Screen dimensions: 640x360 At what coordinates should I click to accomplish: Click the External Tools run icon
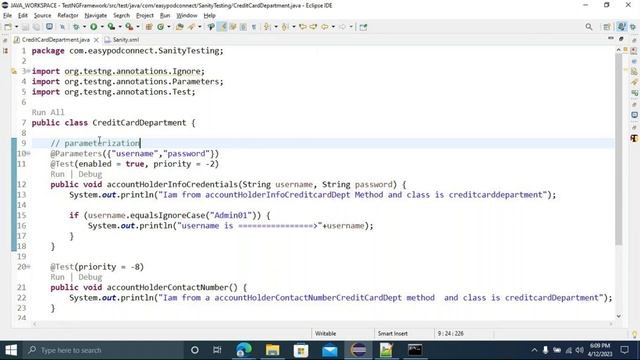[x=129, y=27]
